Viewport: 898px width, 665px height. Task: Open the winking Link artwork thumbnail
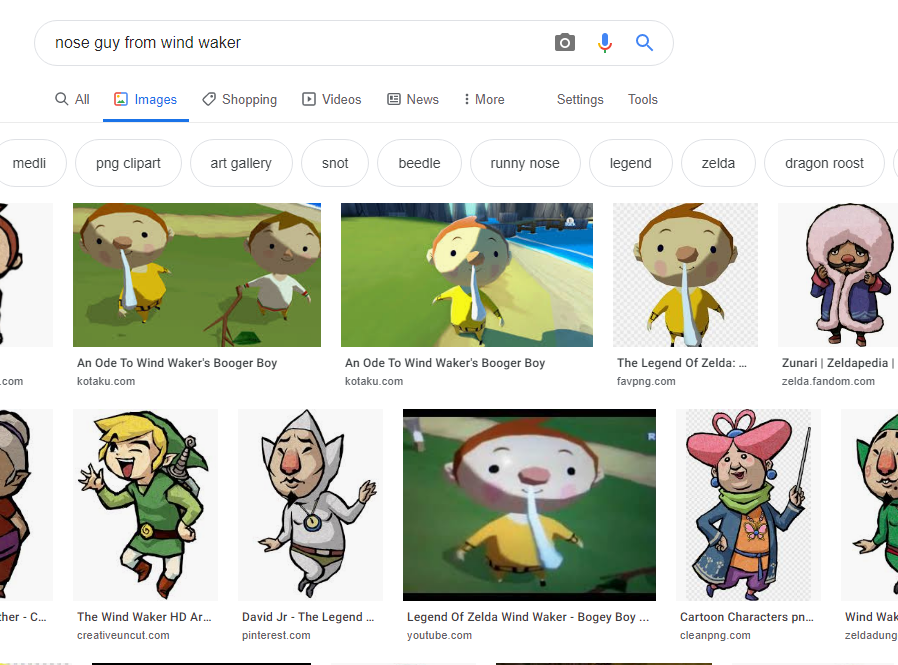coord(145,505)
